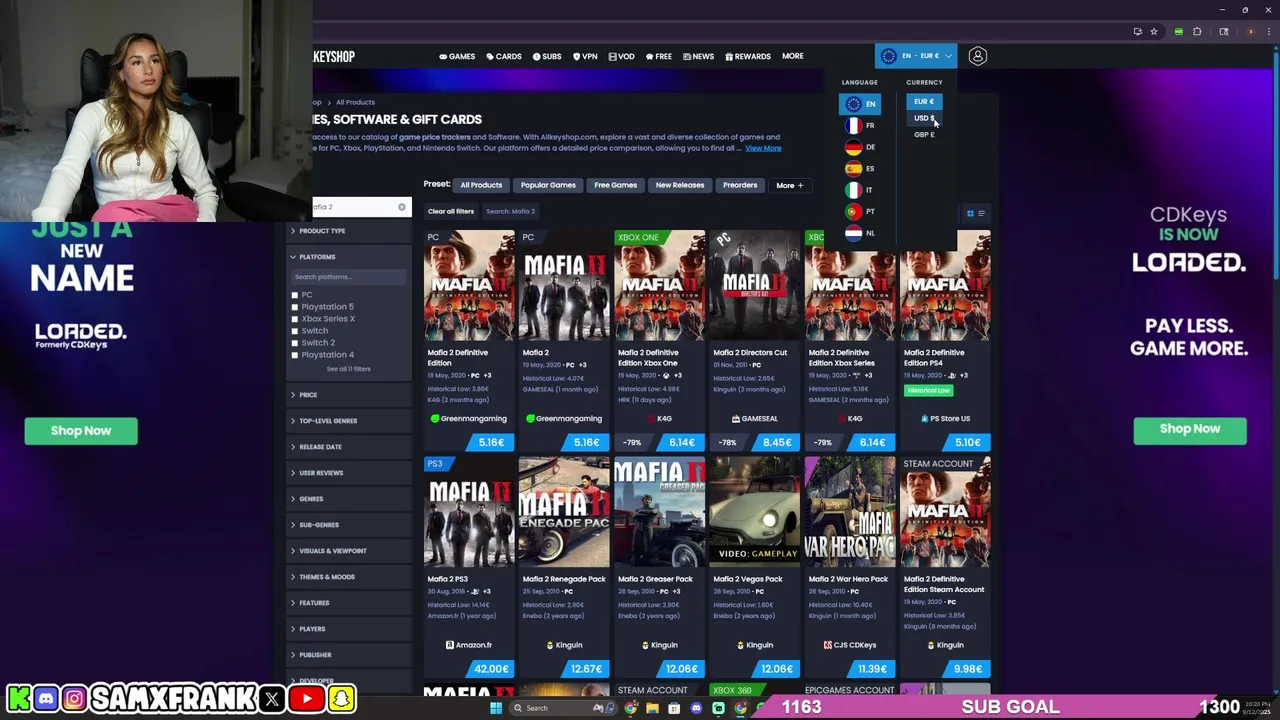Select the Dutch NL language option
This screenshot has height=720, width=1280.
coord(859,233)
